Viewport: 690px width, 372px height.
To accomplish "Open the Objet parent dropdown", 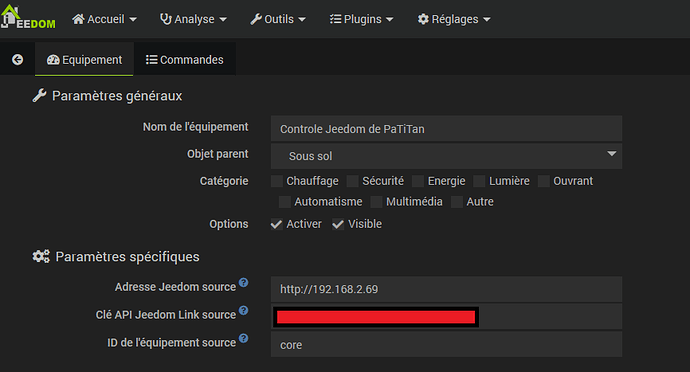I will [x=446, y=156].
